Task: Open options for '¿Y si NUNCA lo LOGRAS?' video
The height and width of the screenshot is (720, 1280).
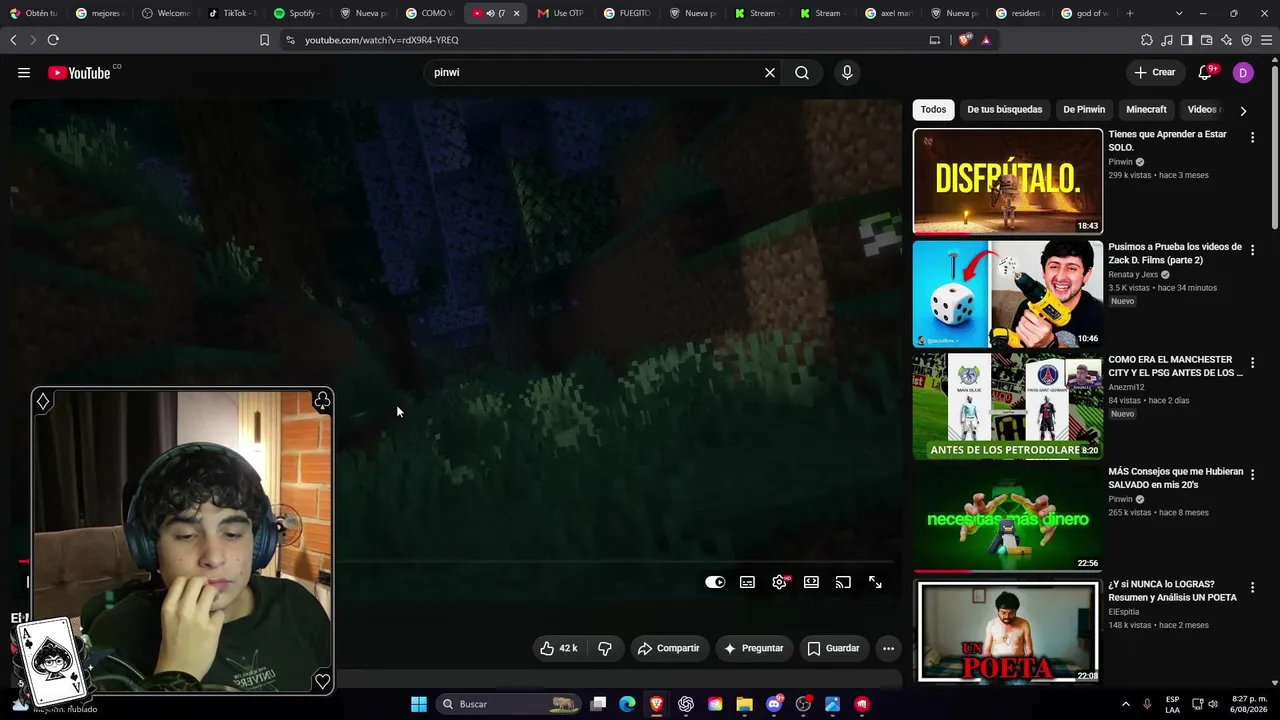Action: pos(1252,588)
